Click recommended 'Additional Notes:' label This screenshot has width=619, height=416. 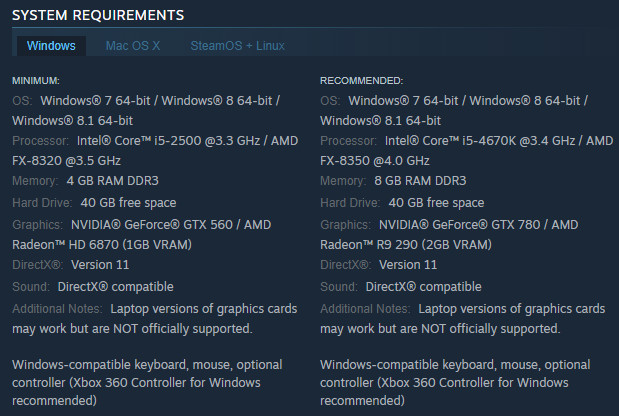[x=365, y=309]
